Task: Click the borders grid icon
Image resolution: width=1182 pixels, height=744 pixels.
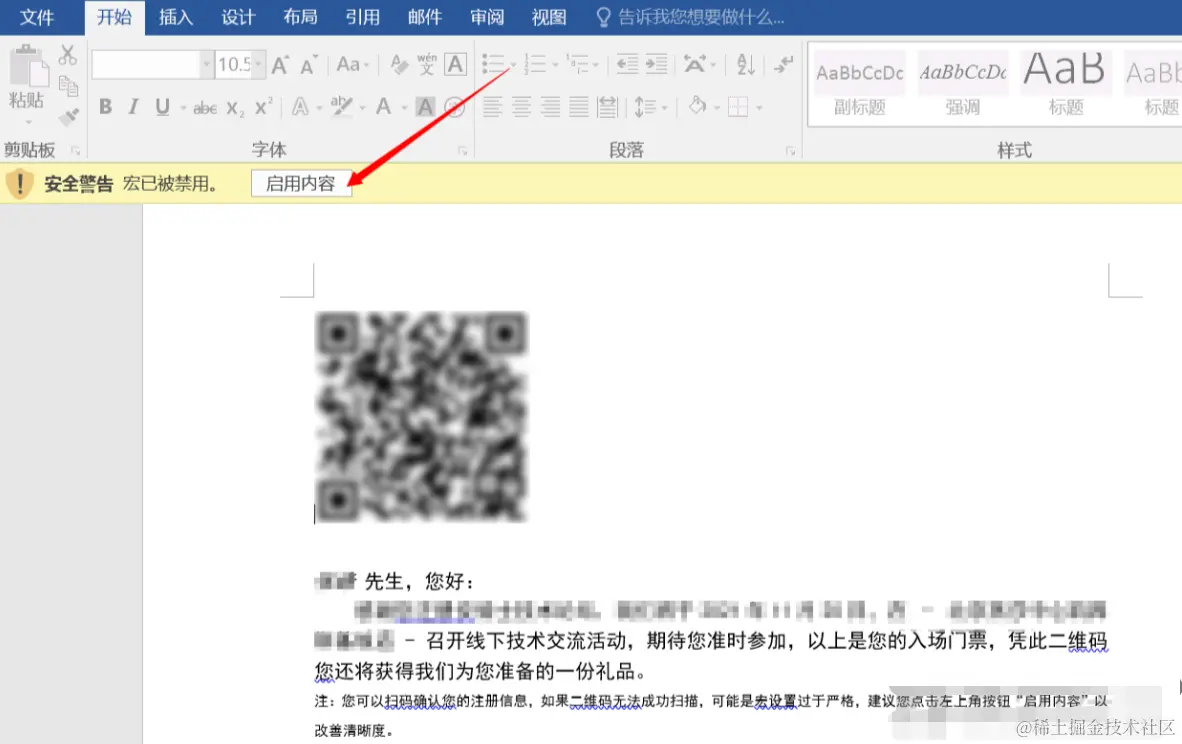Action: [738, 107]
